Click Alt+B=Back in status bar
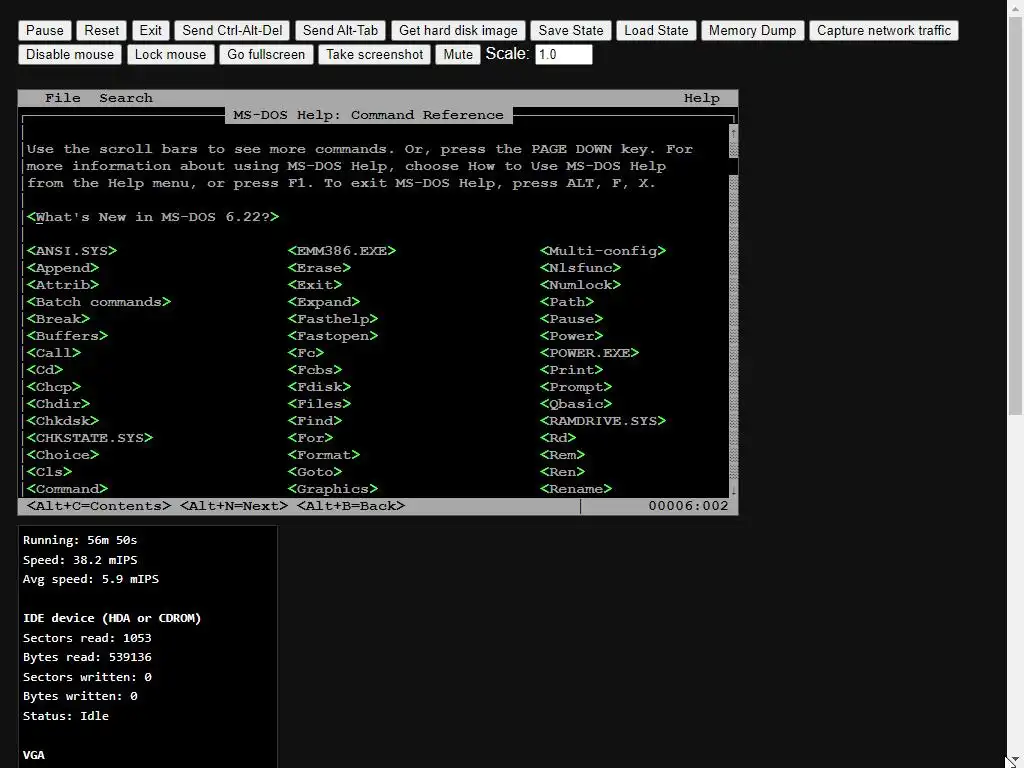This screenshot has width=1024, height=768. [x=351, y=506]
